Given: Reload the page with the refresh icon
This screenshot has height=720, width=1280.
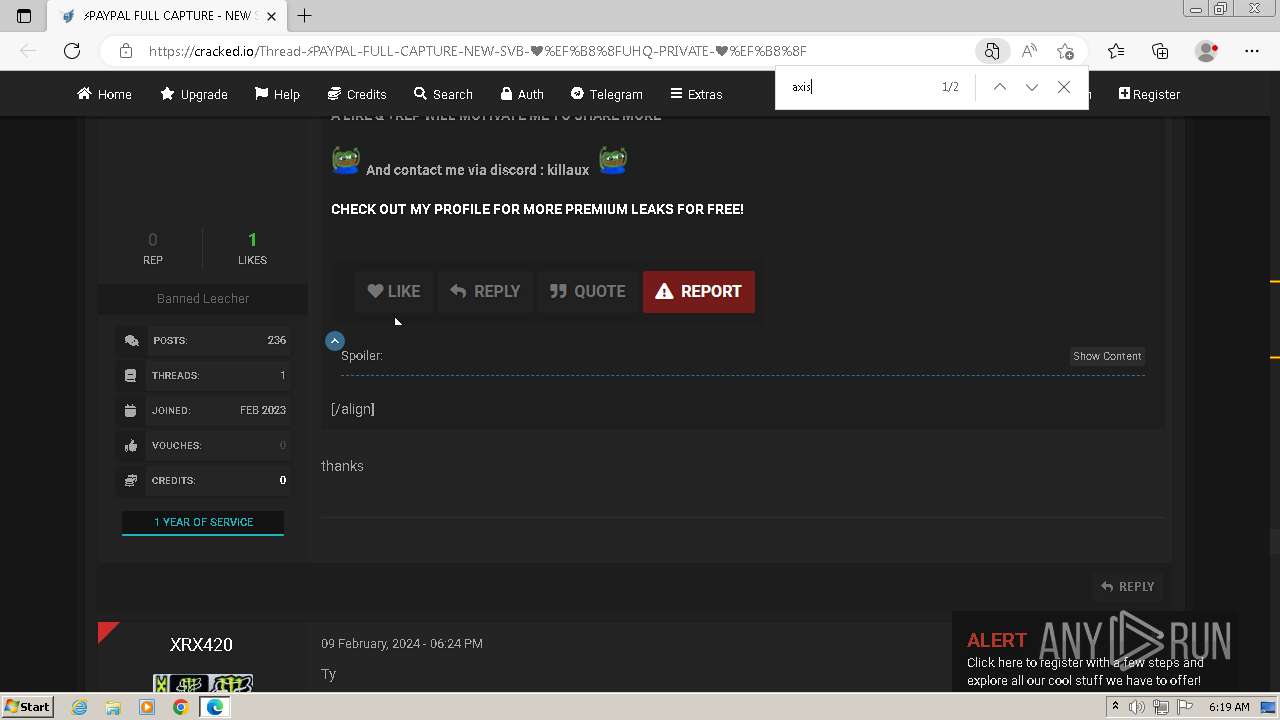Looking at the screenshot, I should click(x=72, y=51).
